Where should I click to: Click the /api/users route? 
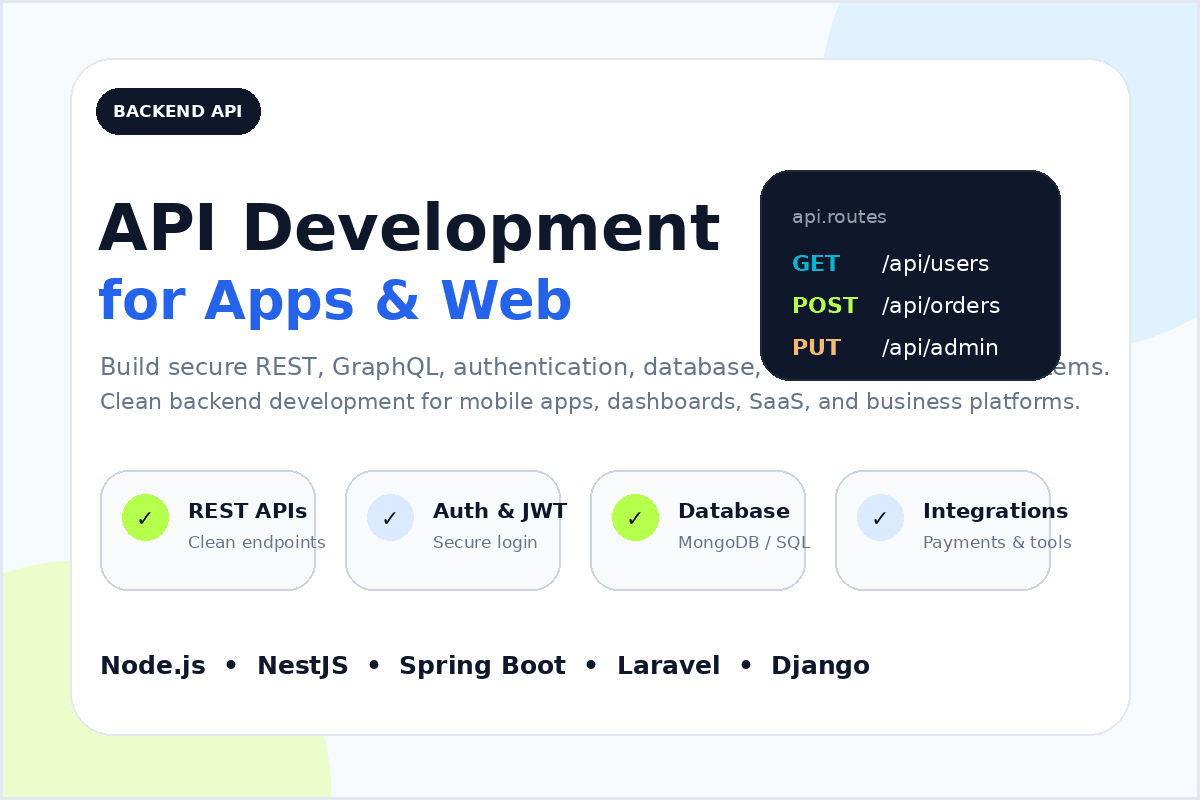(935, 264)
